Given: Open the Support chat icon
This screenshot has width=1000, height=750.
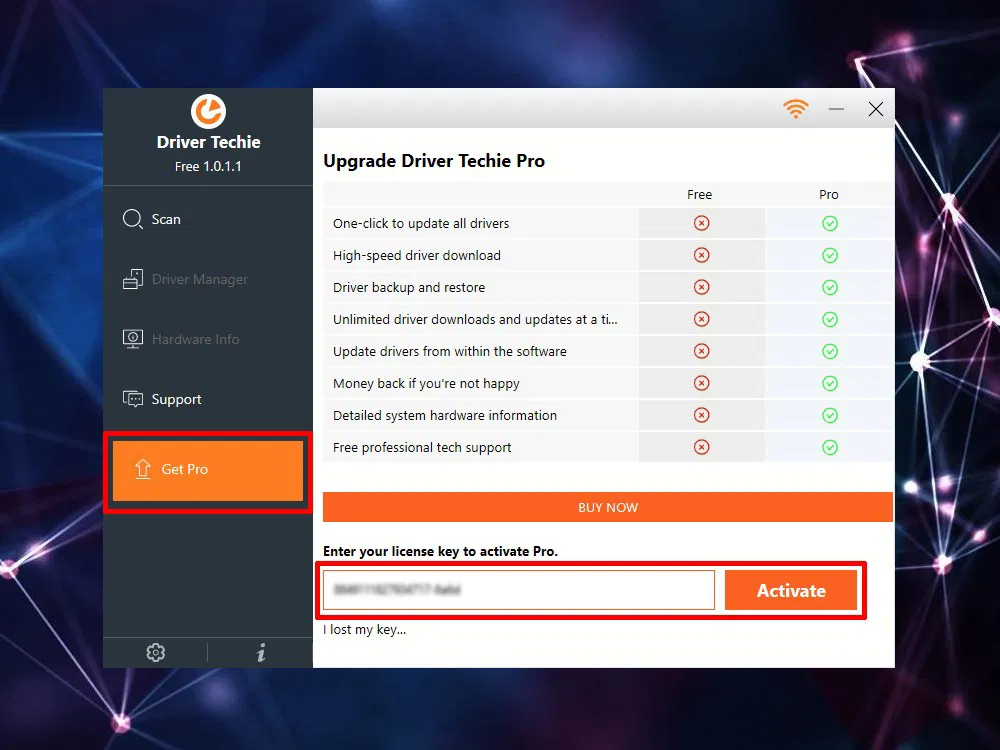Looking at the screenshot, I should pos(133,399).
